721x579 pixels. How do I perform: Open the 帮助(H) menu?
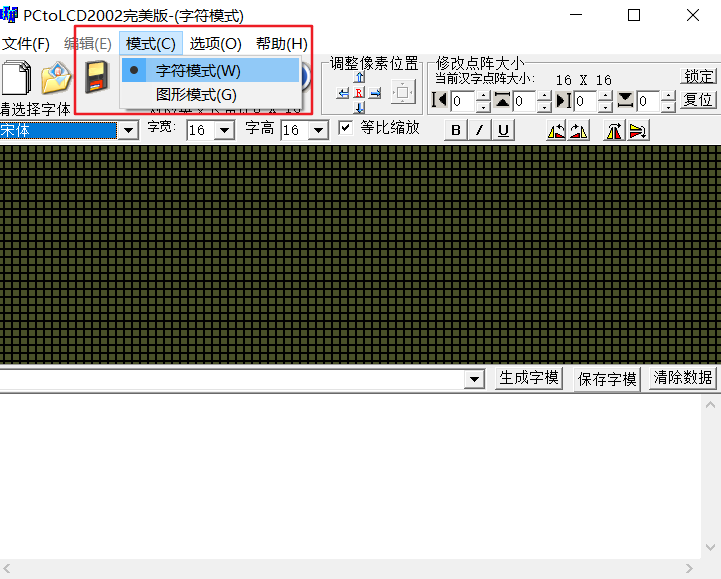(x=282, y=44)
